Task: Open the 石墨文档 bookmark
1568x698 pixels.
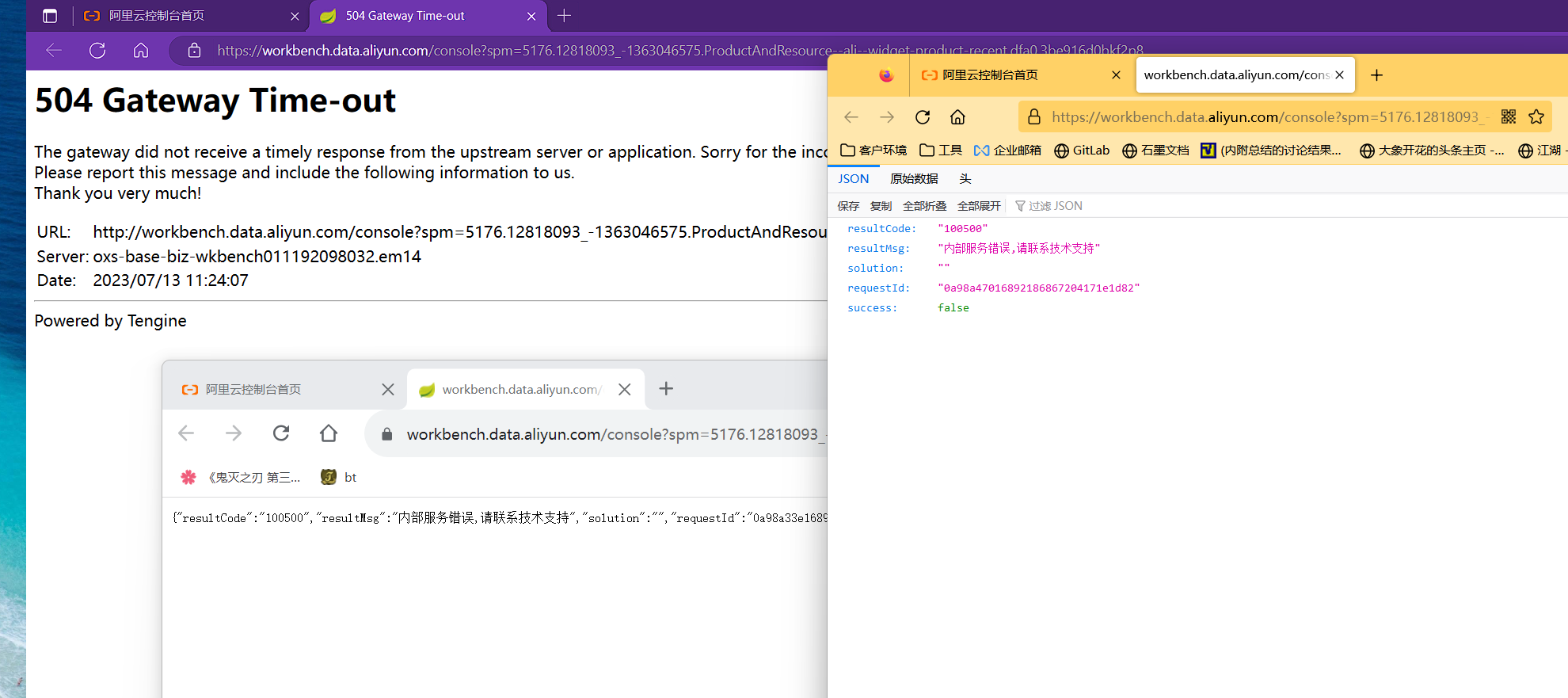Action: (x=1155, y=151)
